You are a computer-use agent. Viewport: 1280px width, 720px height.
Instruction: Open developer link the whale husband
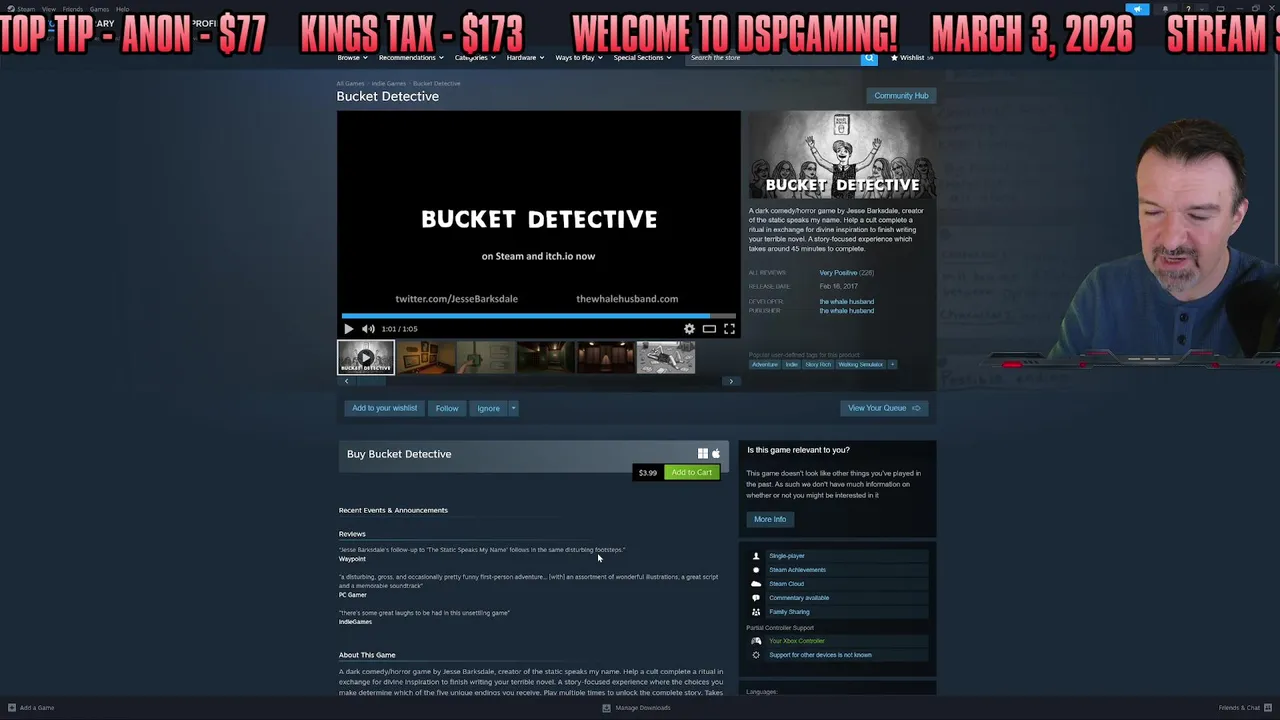847,302
